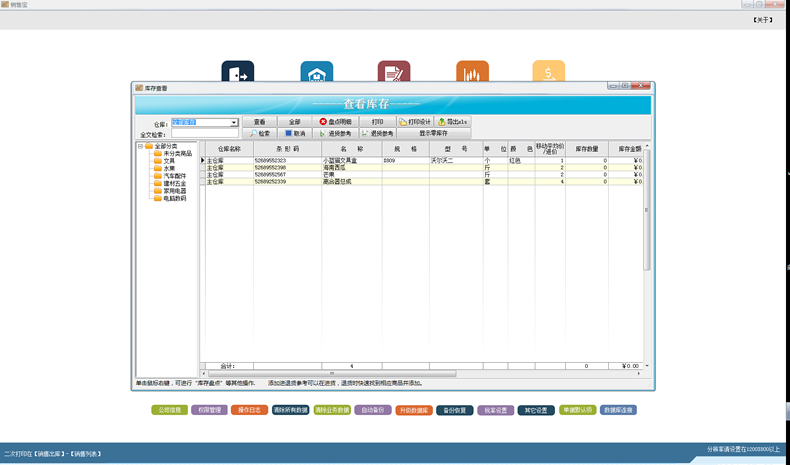Screen dimensions: 790x465
Task: Click the 库存金额 column header
Action: [626, 149]
